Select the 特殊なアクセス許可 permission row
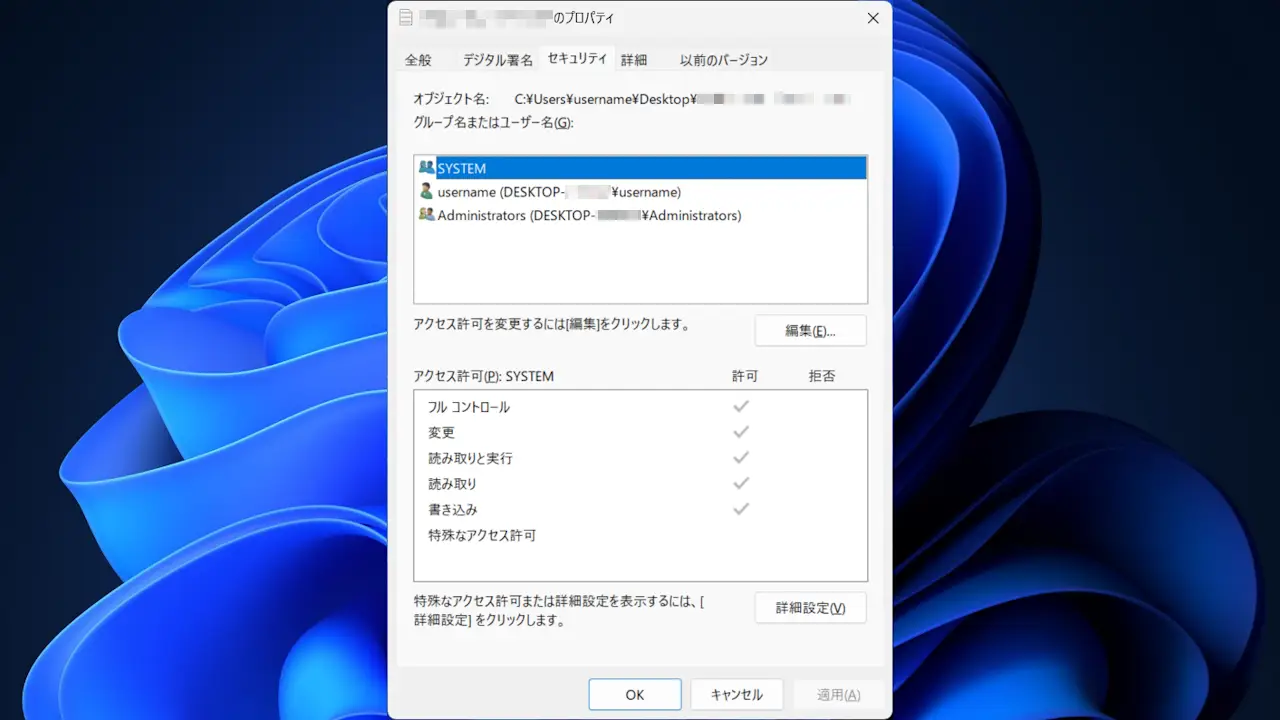 (482, 535)
